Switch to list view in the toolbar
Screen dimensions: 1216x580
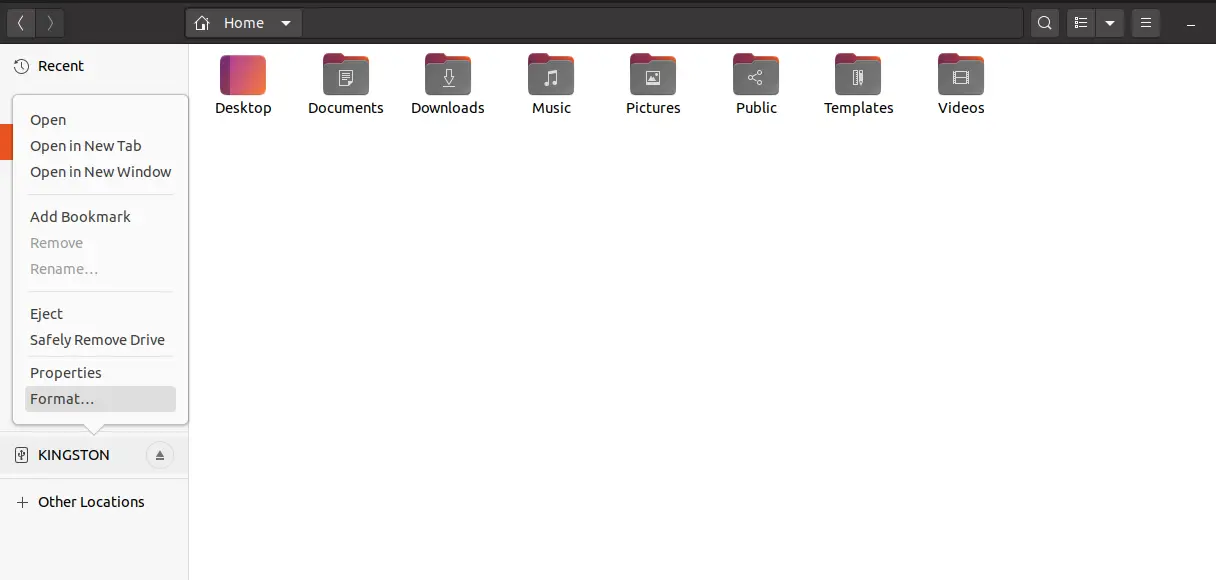(x=1080, y=22)
